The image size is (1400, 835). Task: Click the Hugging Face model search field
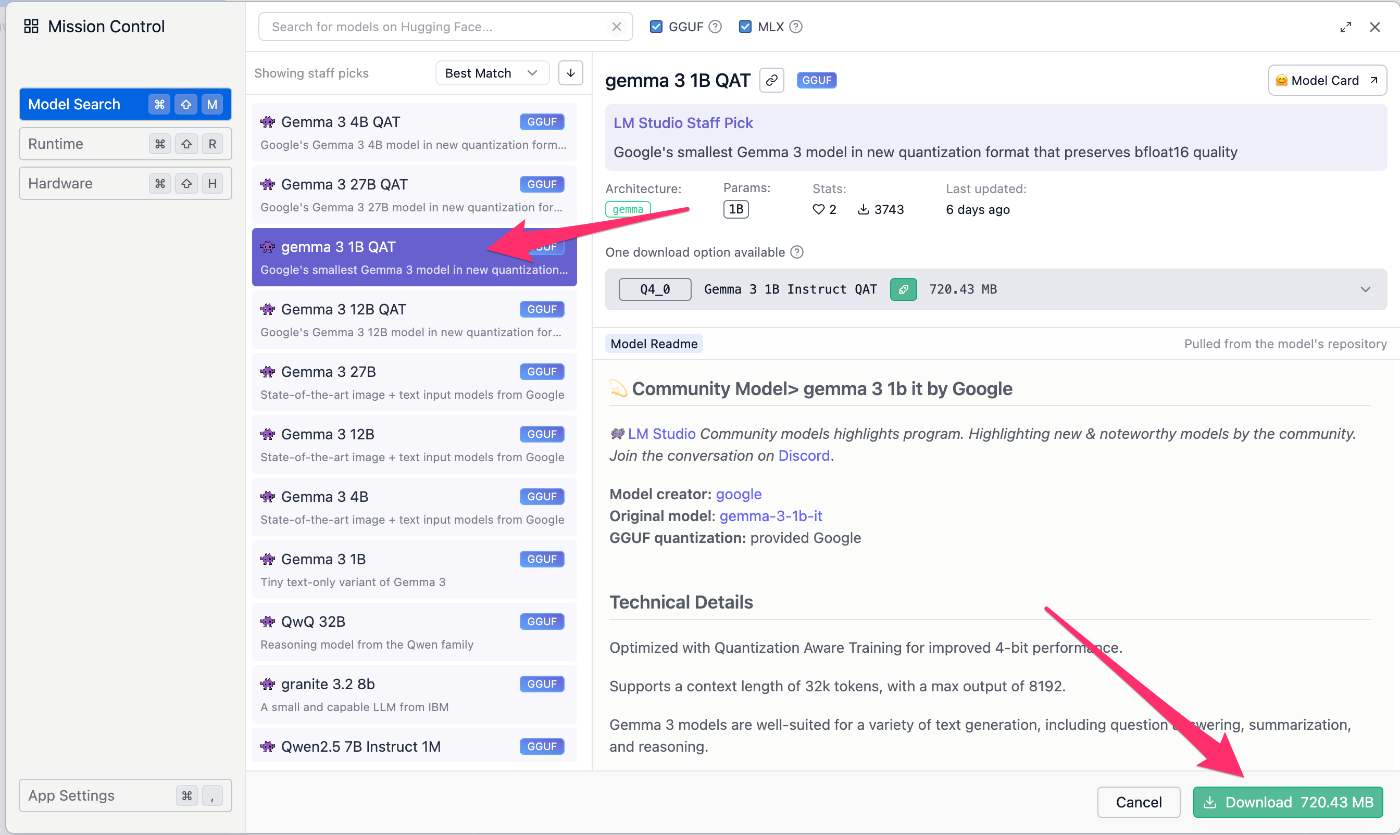click(445, 27)
